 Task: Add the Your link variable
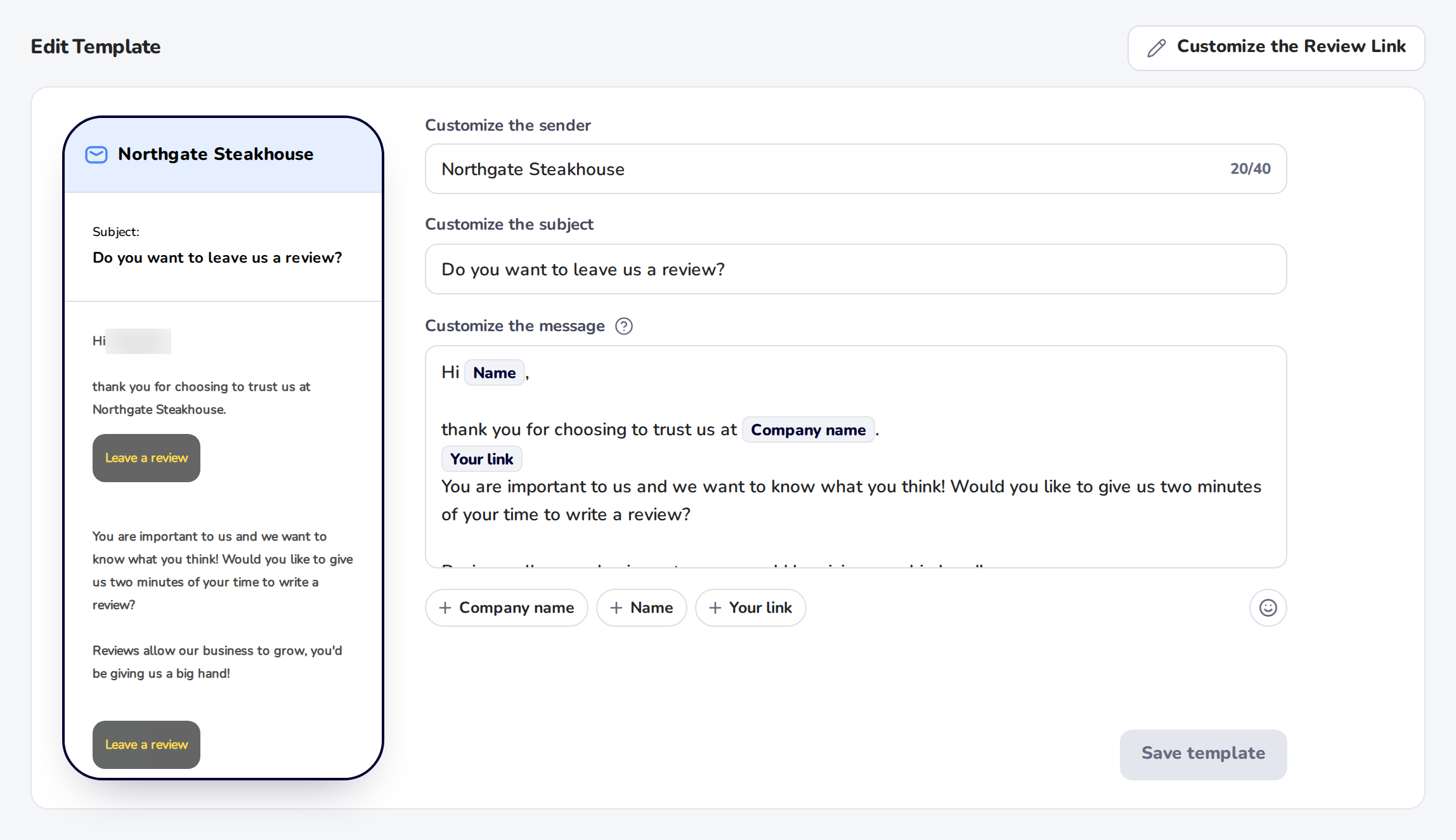point(750,608)
